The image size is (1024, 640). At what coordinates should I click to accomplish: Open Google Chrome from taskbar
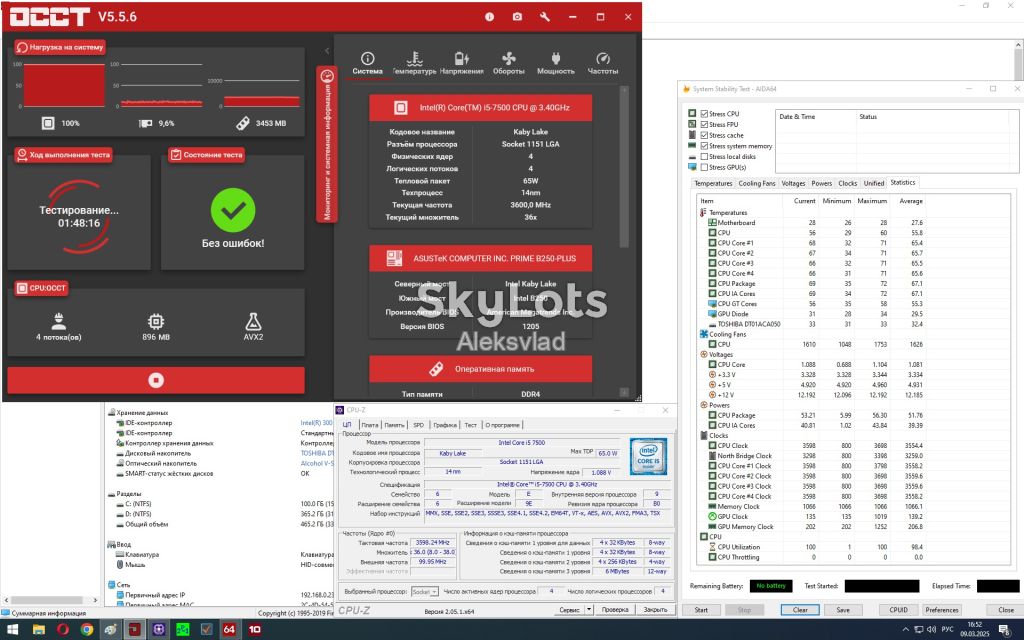point(87,630)
